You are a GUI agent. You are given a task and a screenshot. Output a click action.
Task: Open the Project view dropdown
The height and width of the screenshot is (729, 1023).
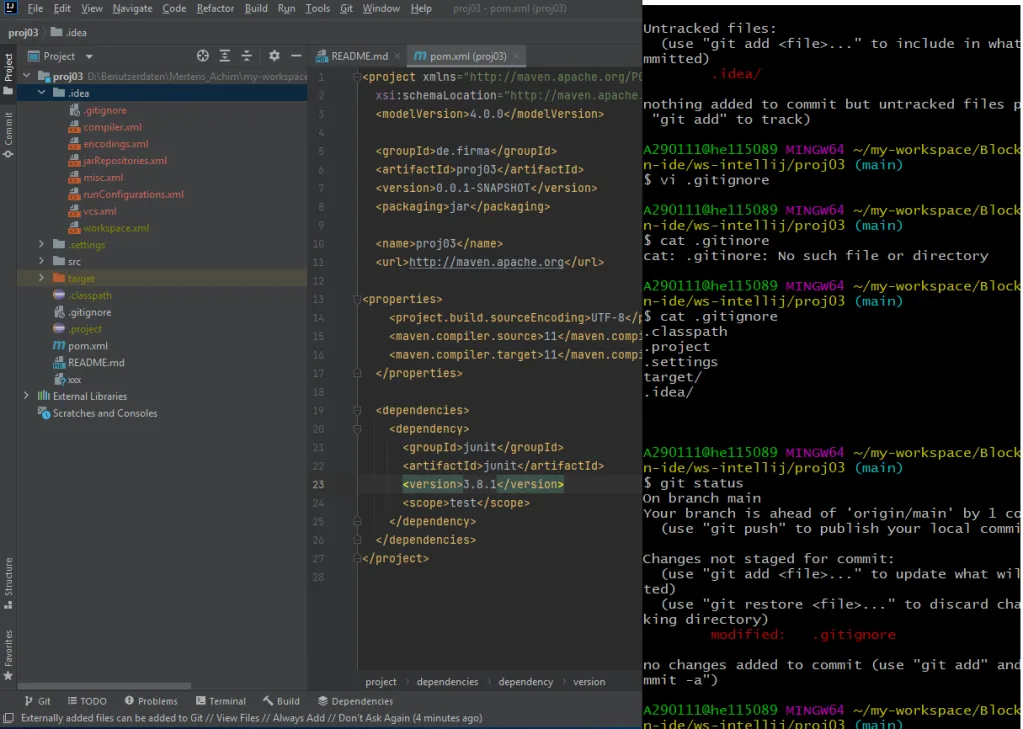point(60,56)
